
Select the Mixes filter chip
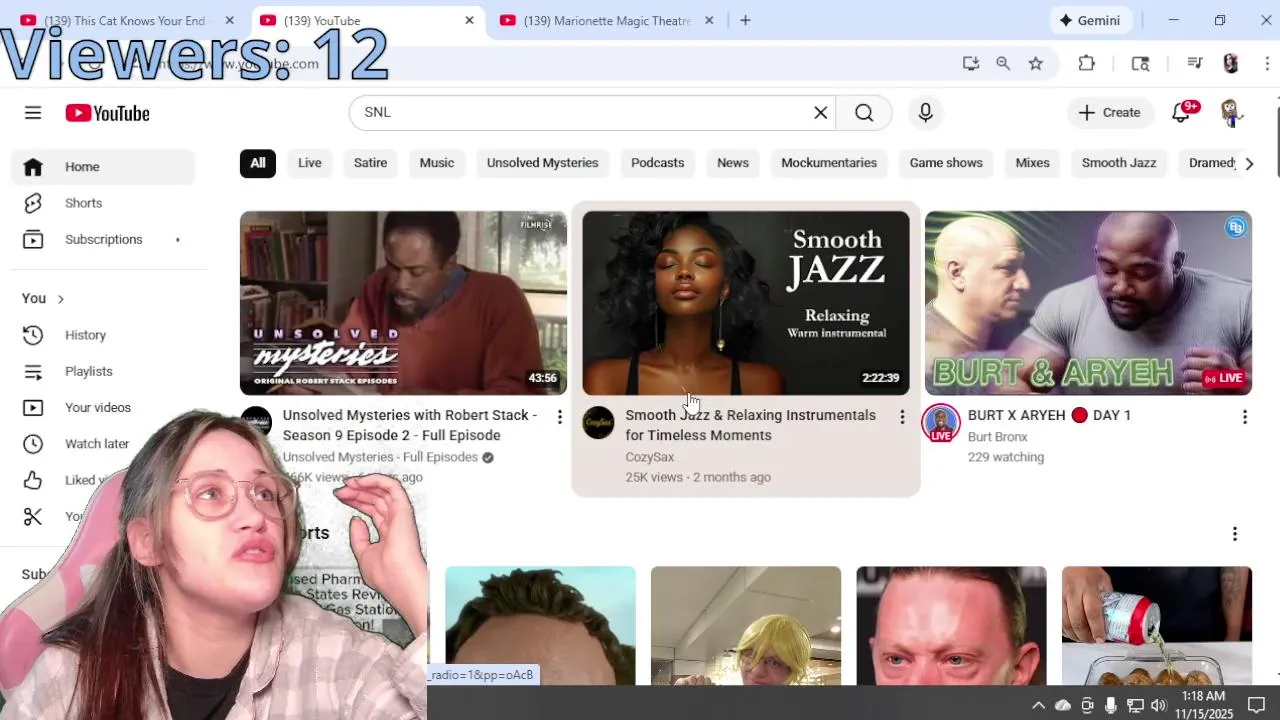pos(1033,163)
